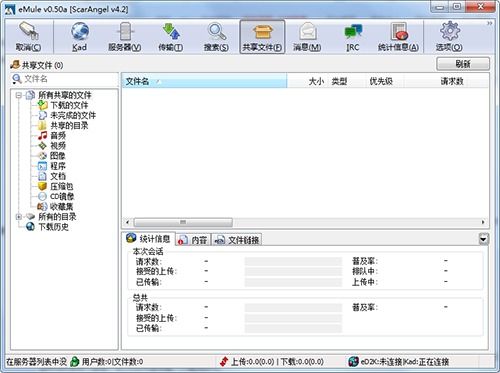Switch to the 文件链接 (File Link) tab
500x373 pixels.
tap(237, 240)
